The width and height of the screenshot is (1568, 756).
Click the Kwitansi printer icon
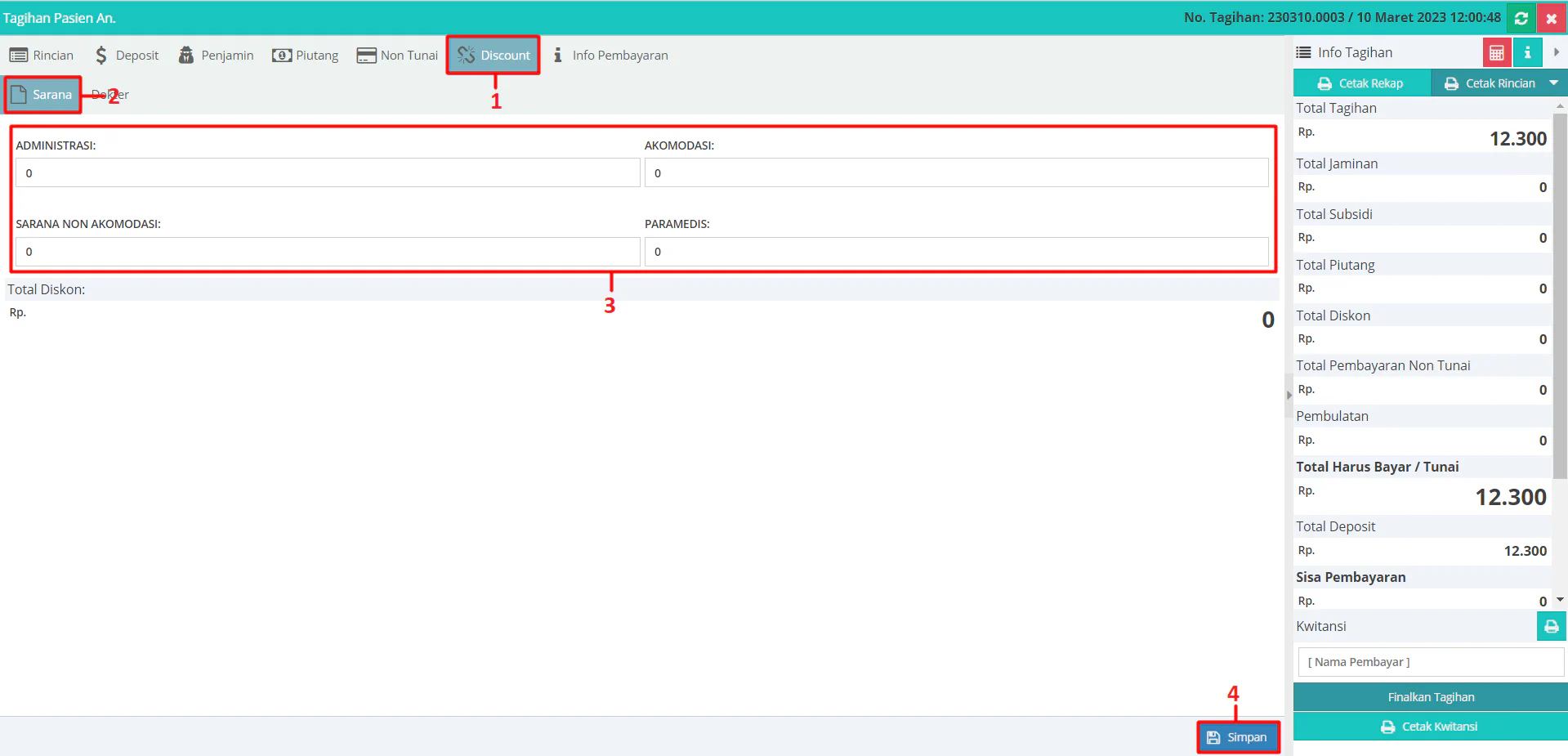(1550, 627)
